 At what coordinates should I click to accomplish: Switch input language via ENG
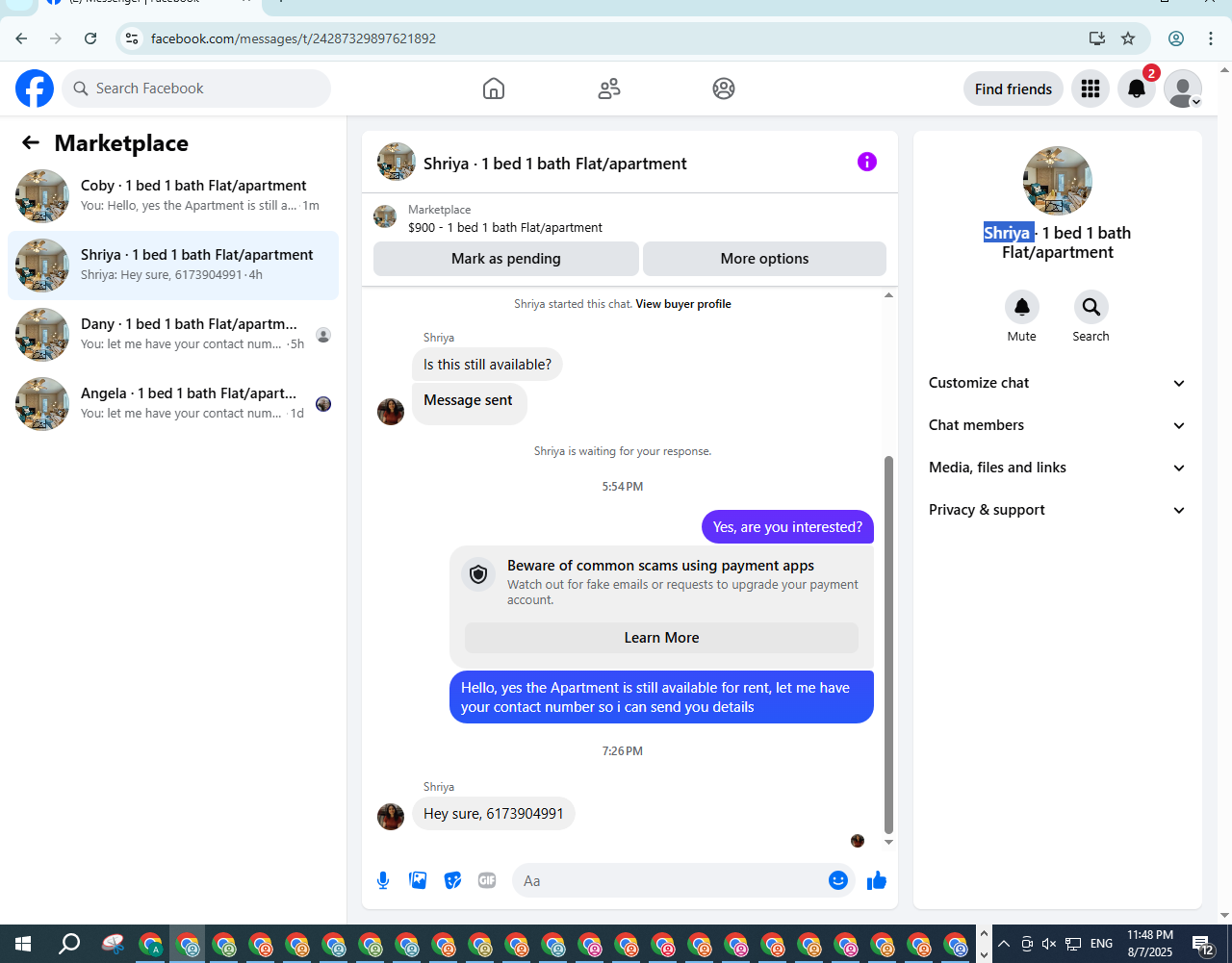pos(1102,944)
